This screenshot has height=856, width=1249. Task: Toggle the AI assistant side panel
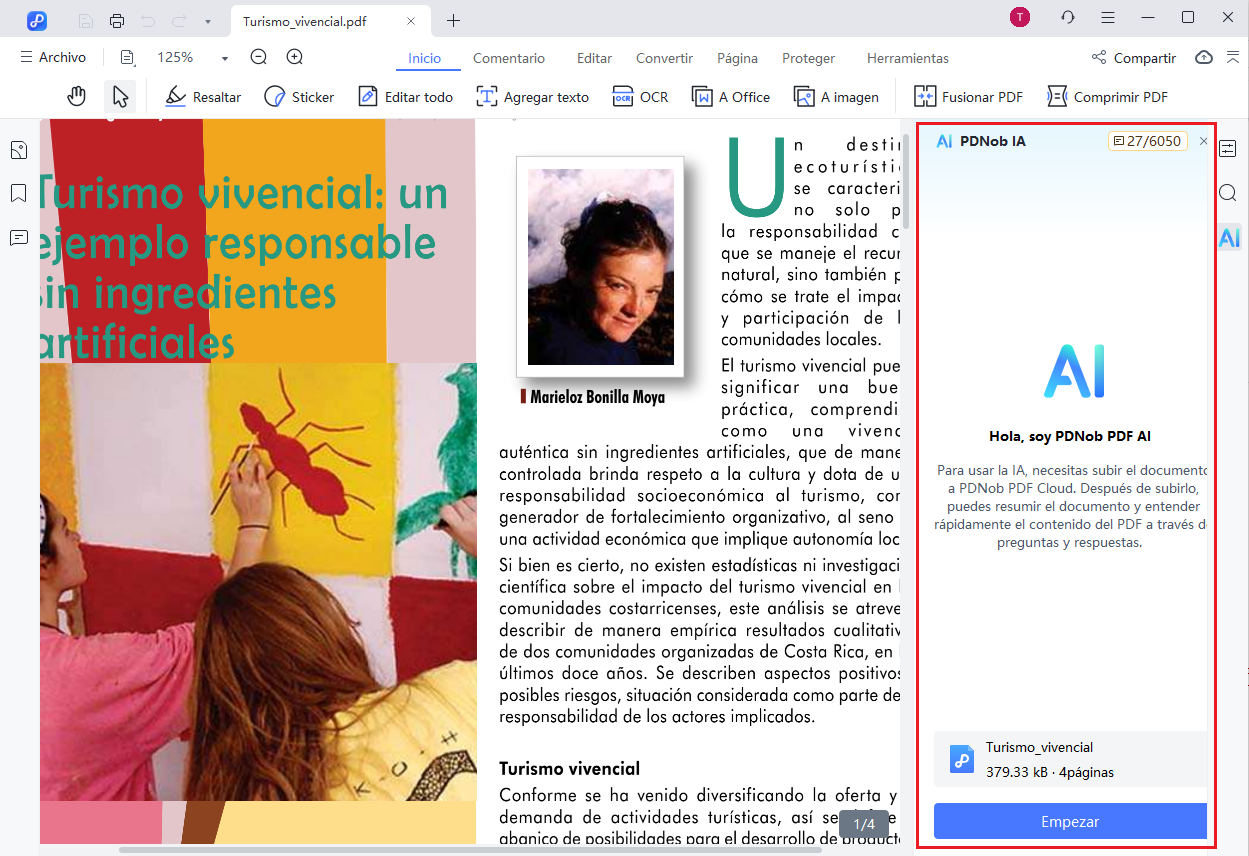click(1229, 238)
